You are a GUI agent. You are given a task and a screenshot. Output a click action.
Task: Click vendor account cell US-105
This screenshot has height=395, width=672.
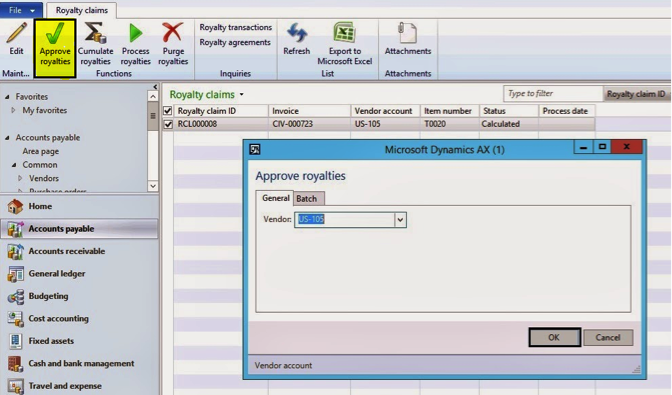point(385,124)
